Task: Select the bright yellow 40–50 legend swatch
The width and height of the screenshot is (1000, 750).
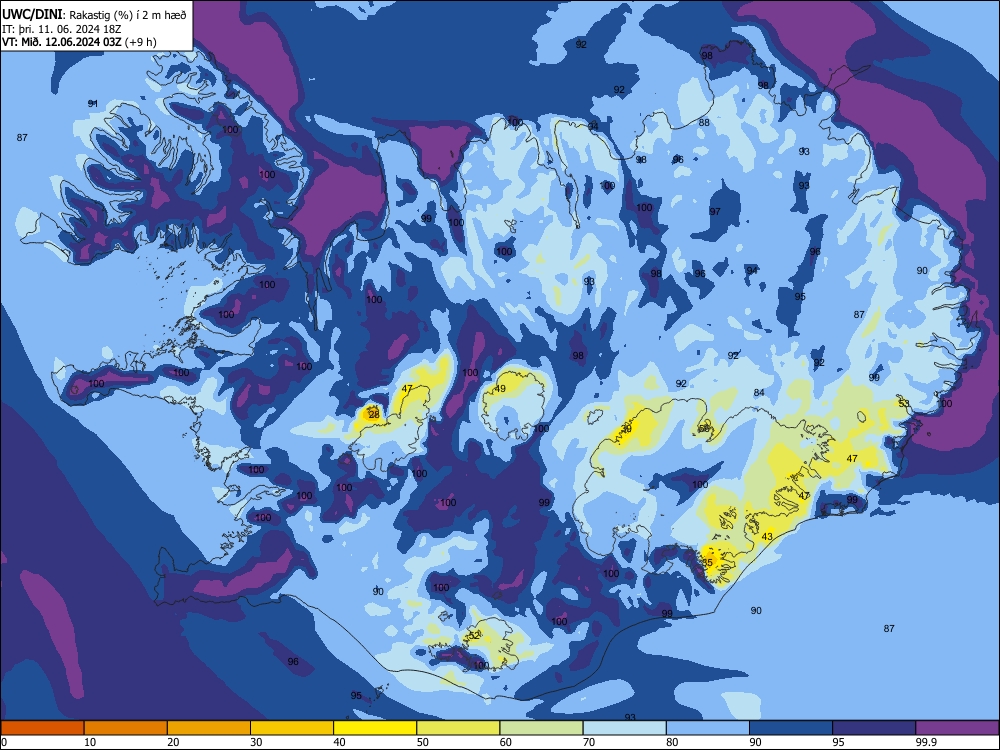Action: point(375,728)
